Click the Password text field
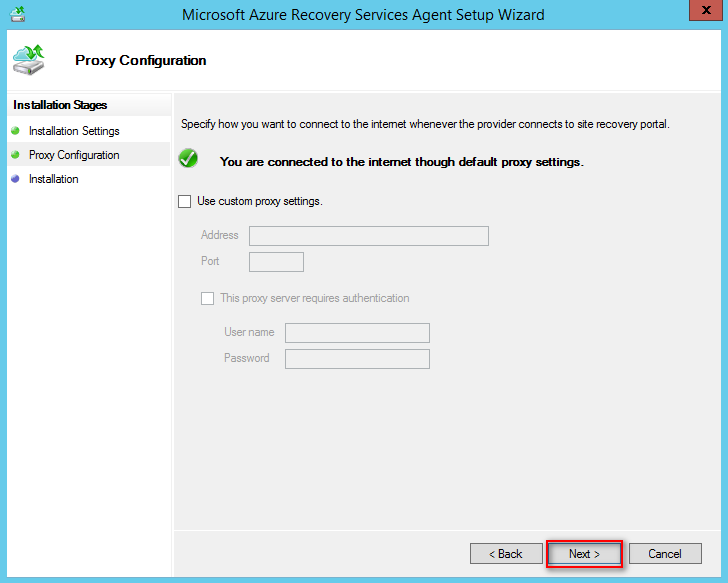This screenshot has width=728, height=583. [x=357, y=359]
